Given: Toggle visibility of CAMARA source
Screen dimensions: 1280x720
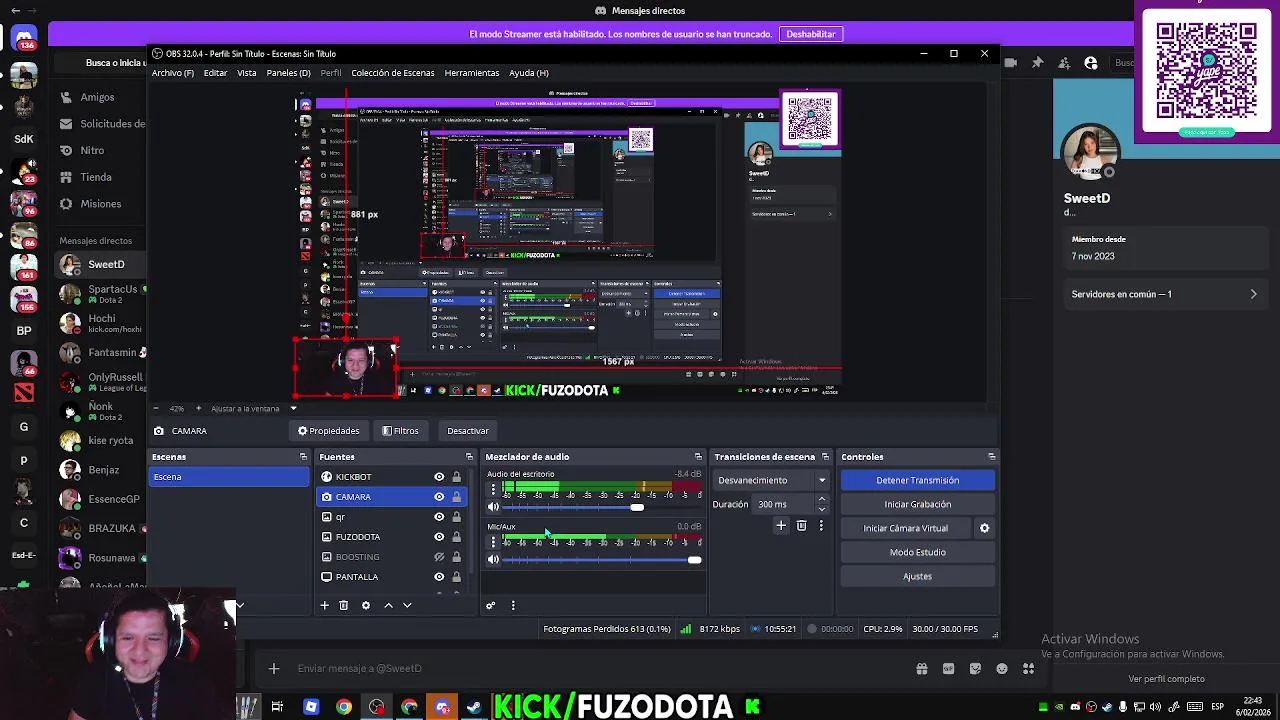Looking at the screenshot, I should (x=439, y=497).
